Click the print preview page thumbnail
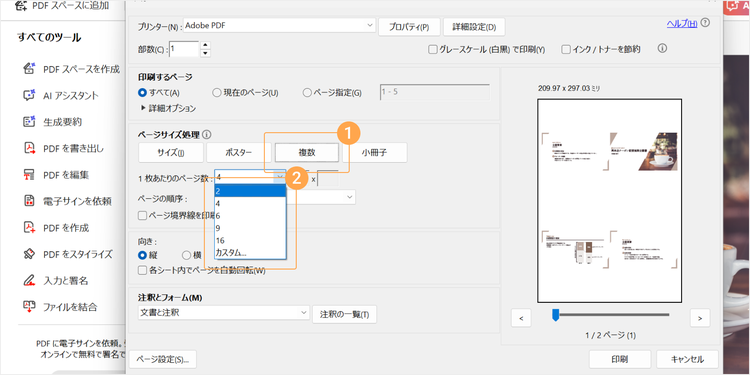 [609, 201]
